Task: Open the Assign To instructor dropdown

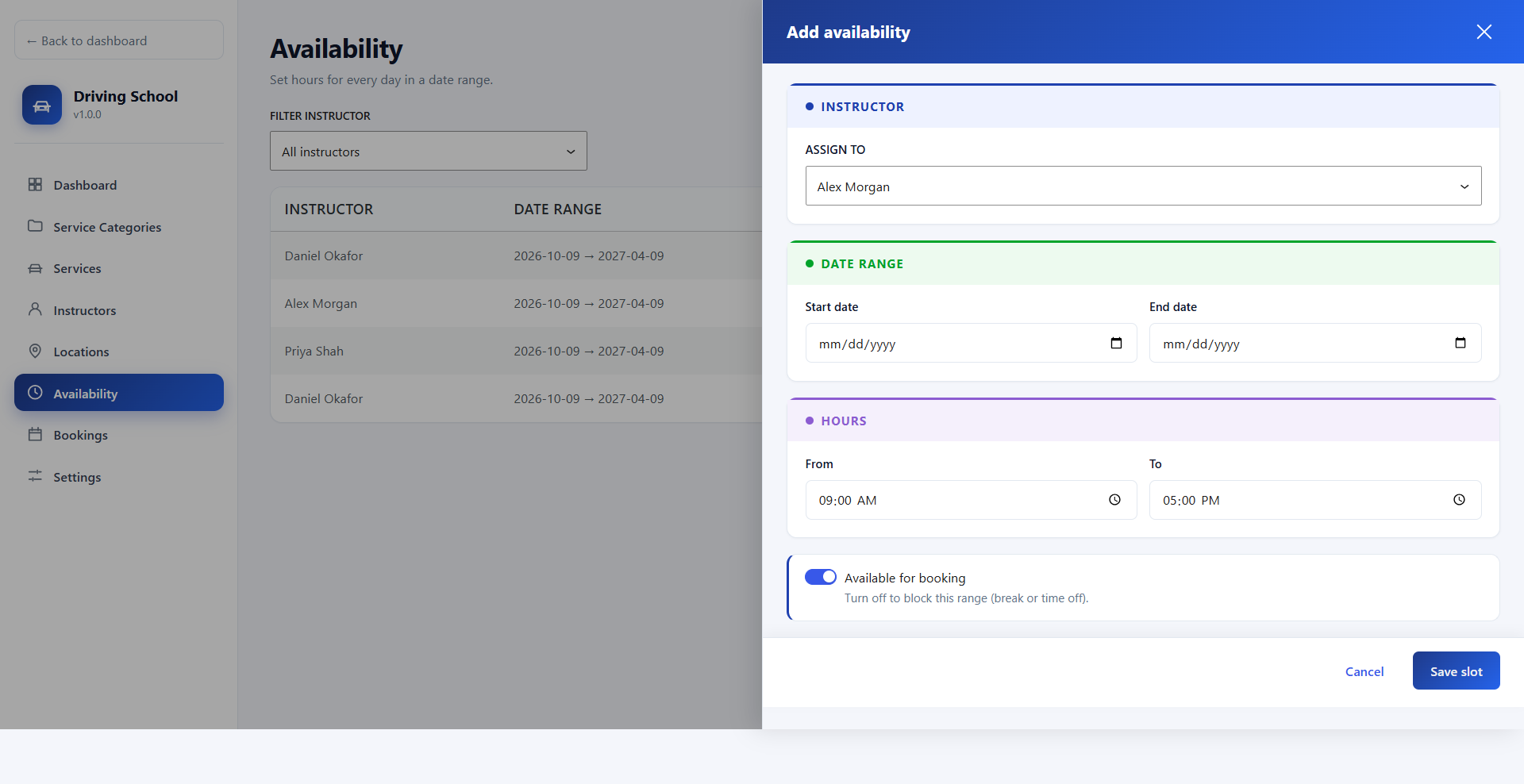Action: pos(1143,186)
